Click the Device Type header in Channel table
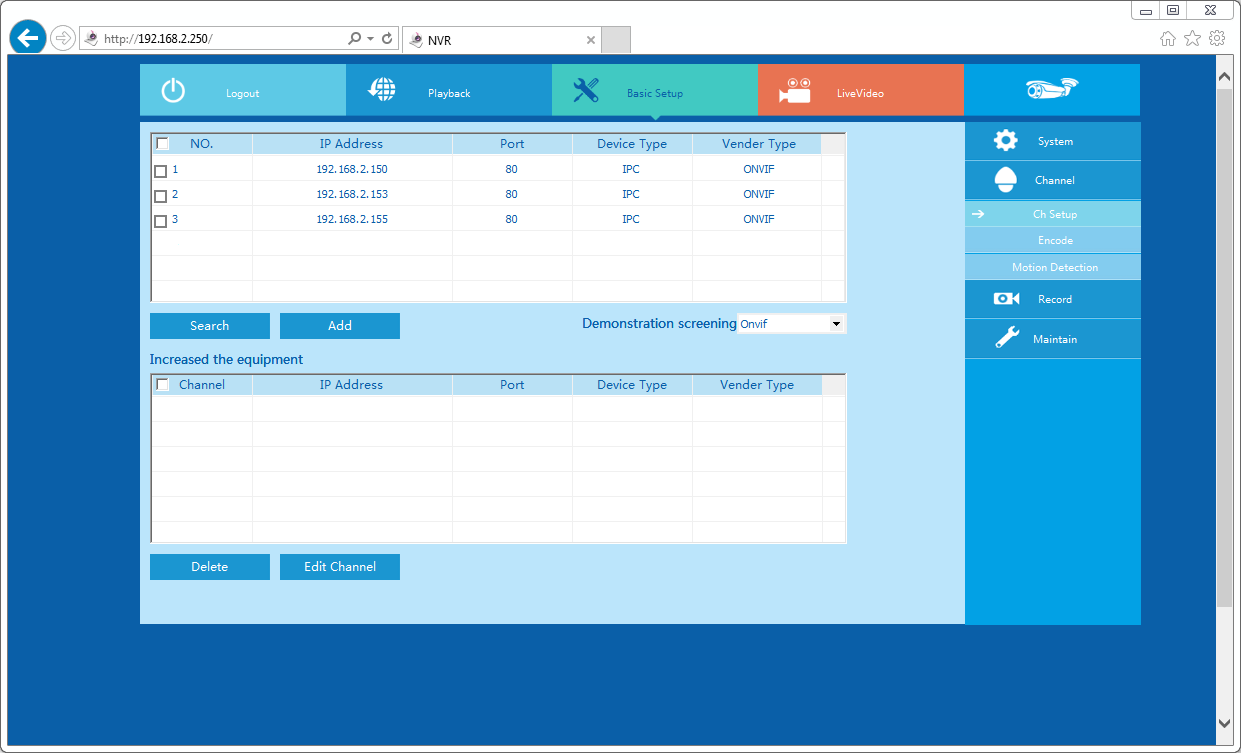Viewport: 1241px width, 753px height. [632, 385]
